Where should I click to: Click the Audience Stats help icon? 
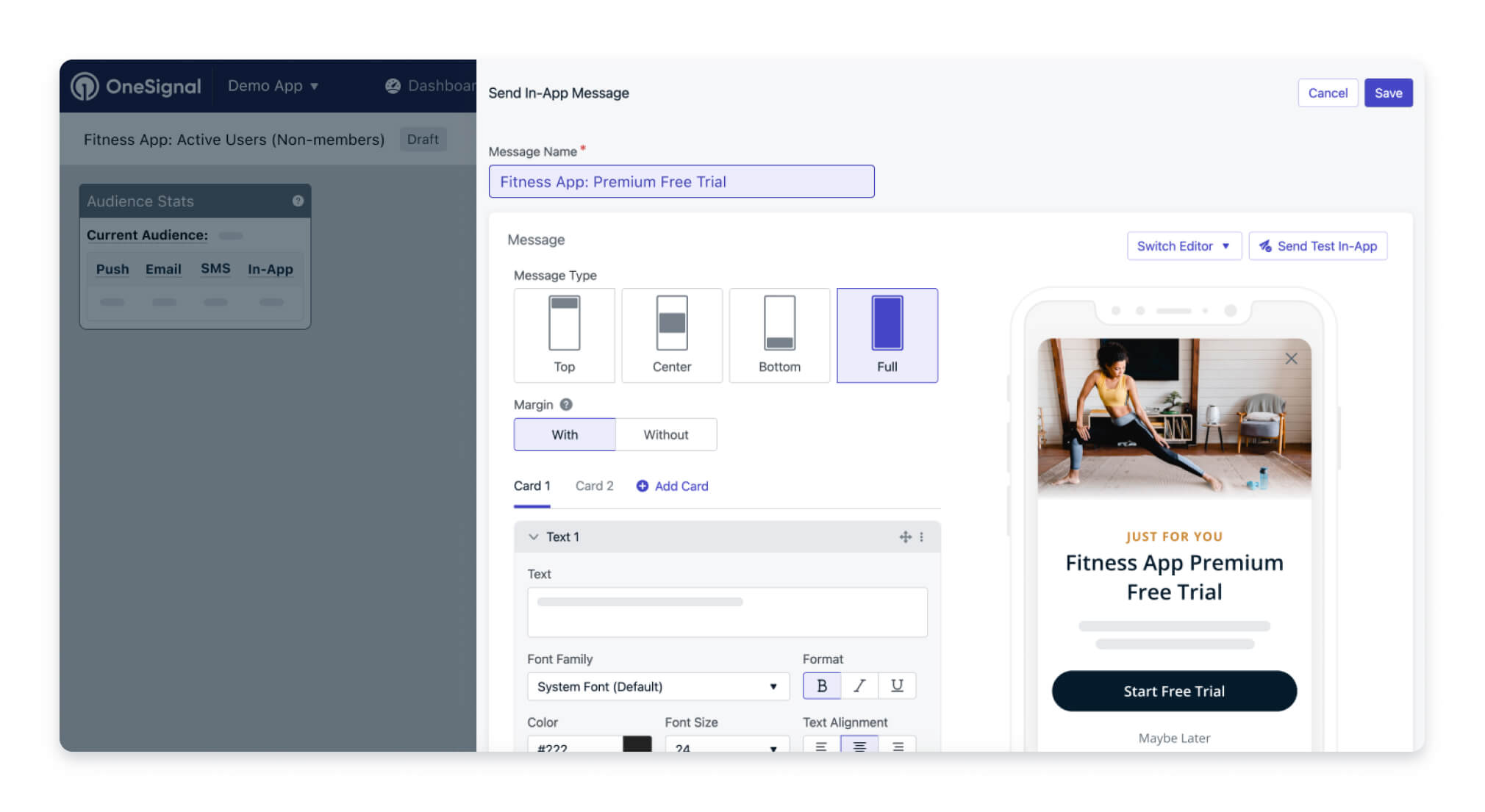click(298, 201)
